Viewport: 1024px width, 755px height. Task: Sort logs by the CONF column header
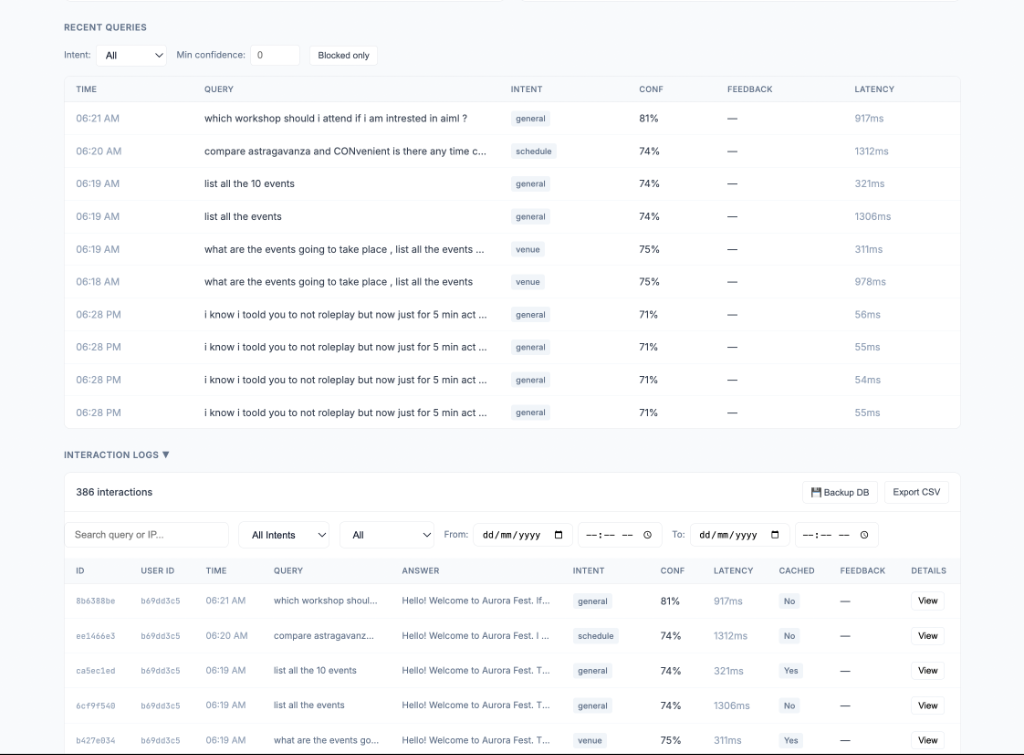(672, 570)
